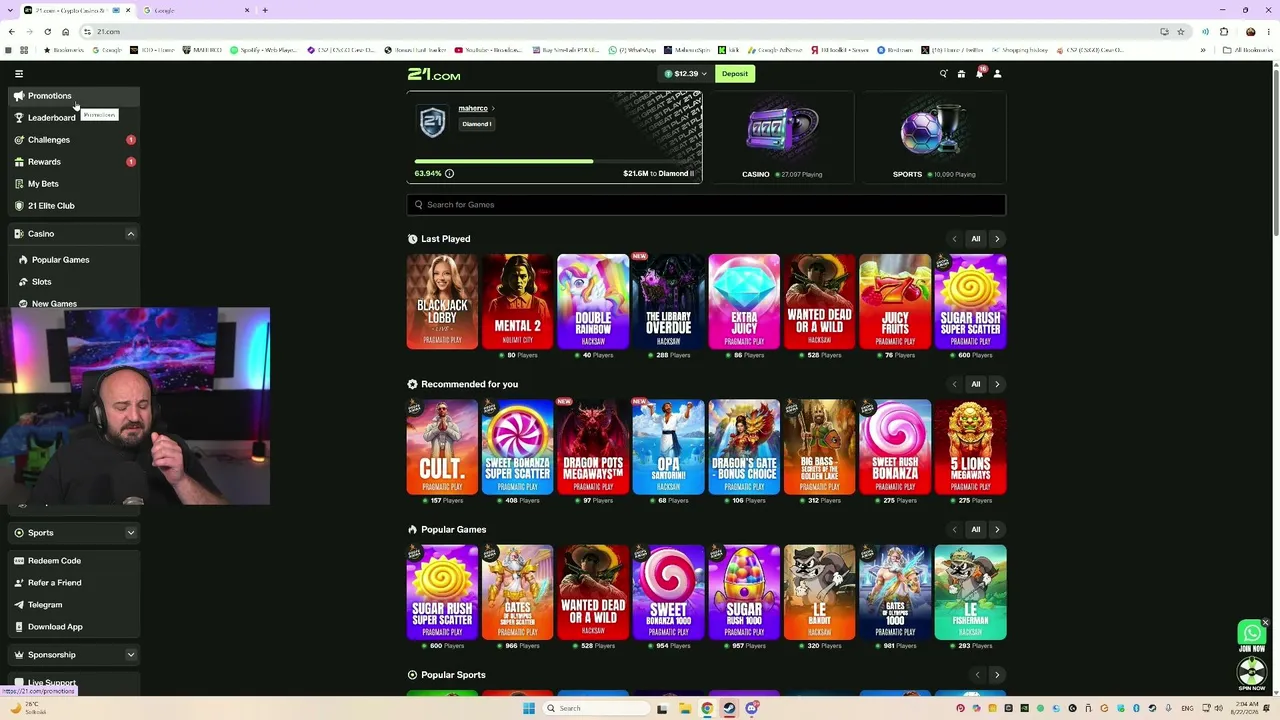Show next games in Recommended for you row
Screen dimensions: 1280x720
(x=997, y=384)
